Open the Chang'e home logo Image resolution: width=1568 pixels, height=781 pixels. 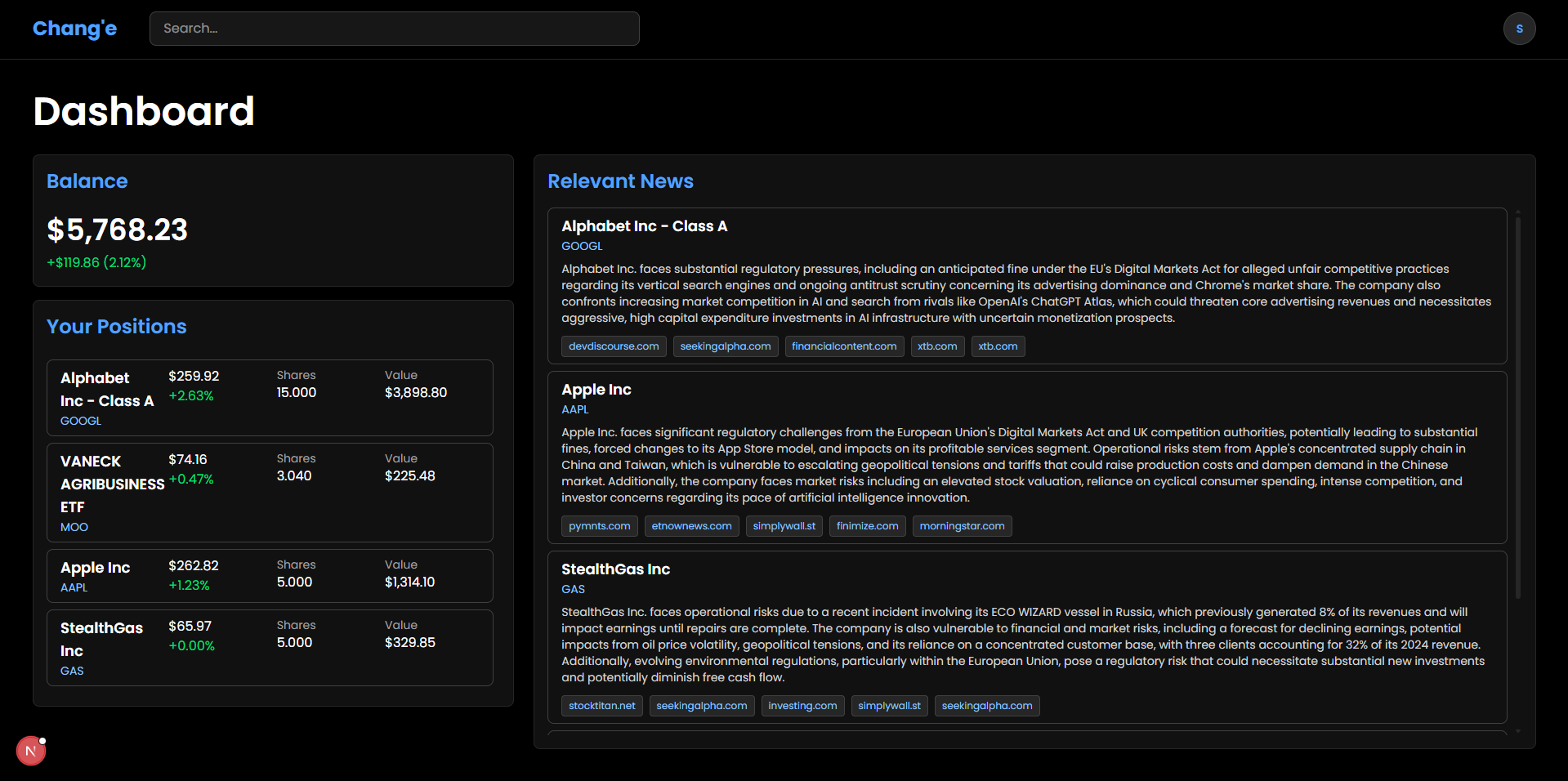74,29
